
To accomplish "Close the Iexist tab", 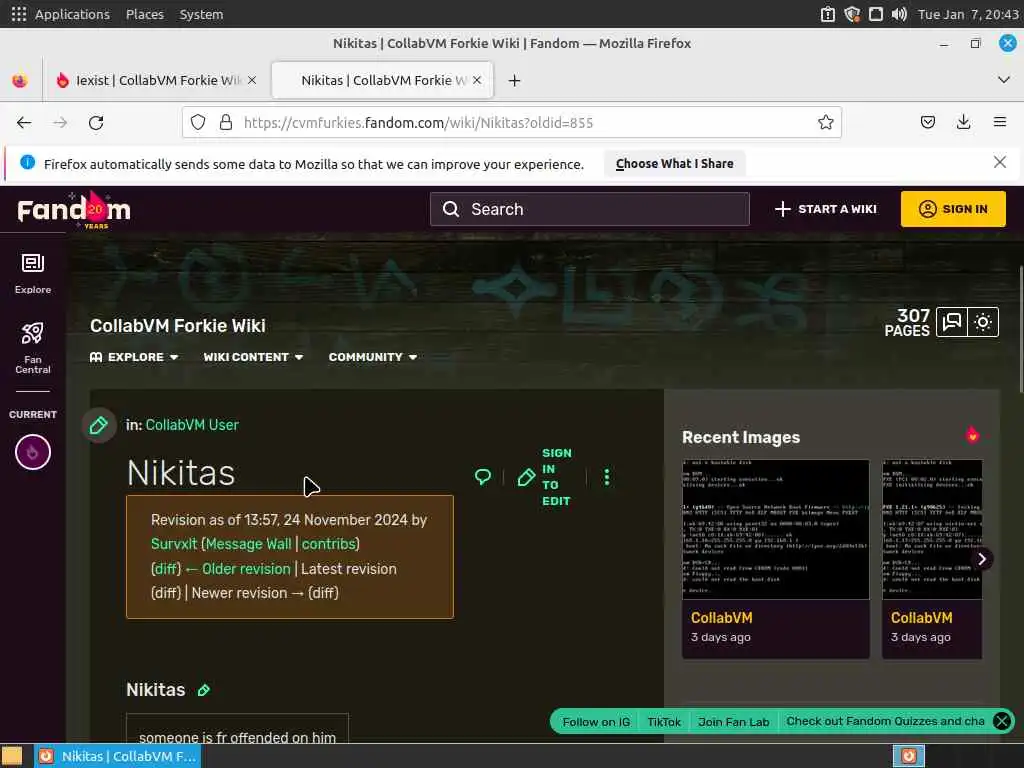I will (252, 80).
